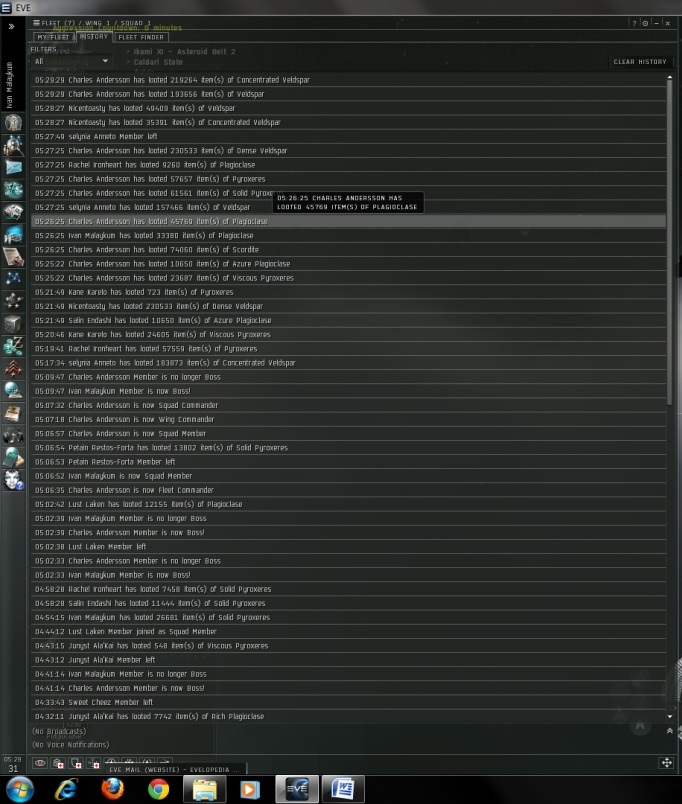682x804 pixels.
Task: Launch Google Chrome from taskbar
Action: pos(158,789)
